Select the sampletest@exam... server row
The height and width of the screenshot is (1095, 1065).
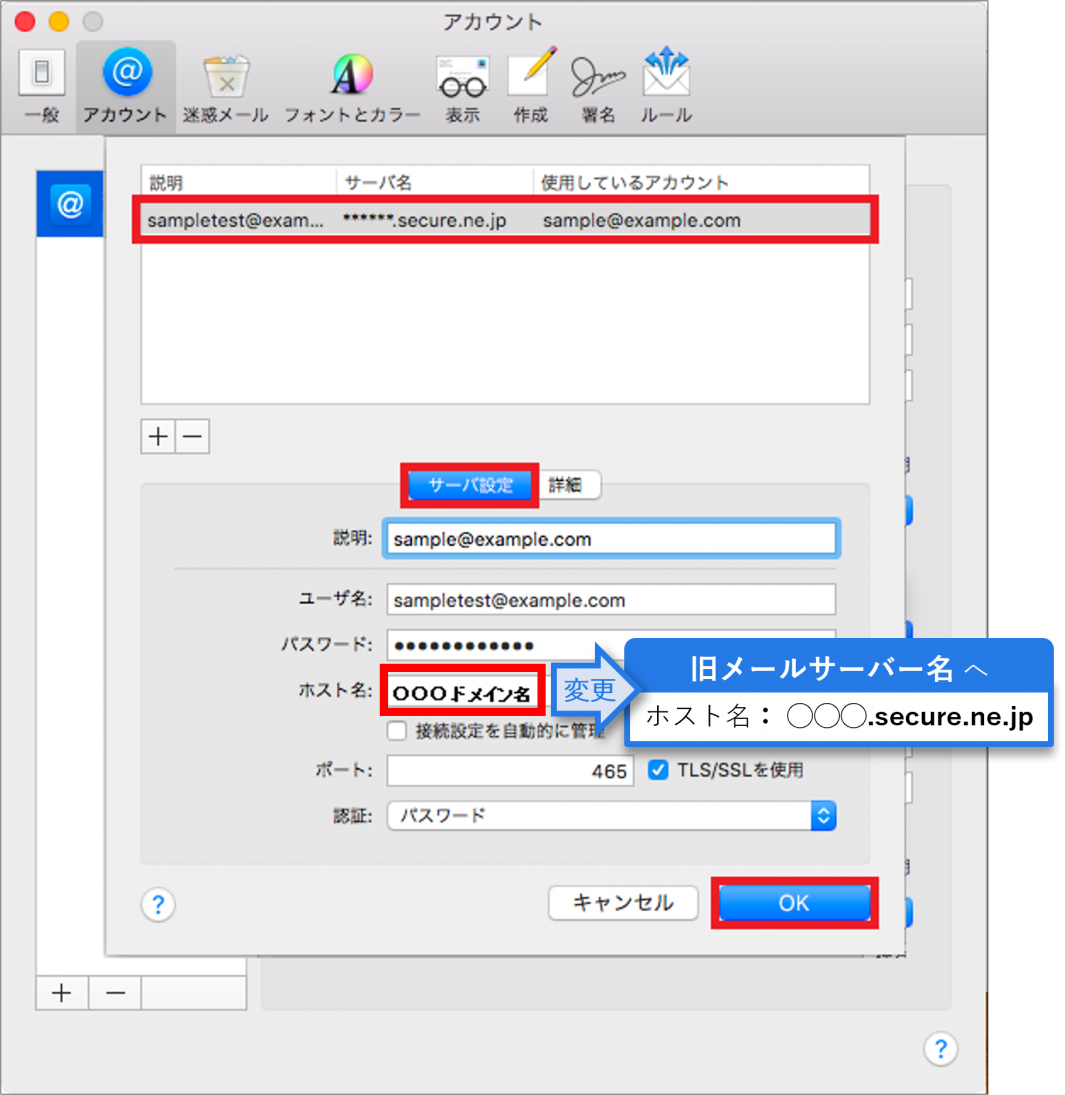click(505, 221)
